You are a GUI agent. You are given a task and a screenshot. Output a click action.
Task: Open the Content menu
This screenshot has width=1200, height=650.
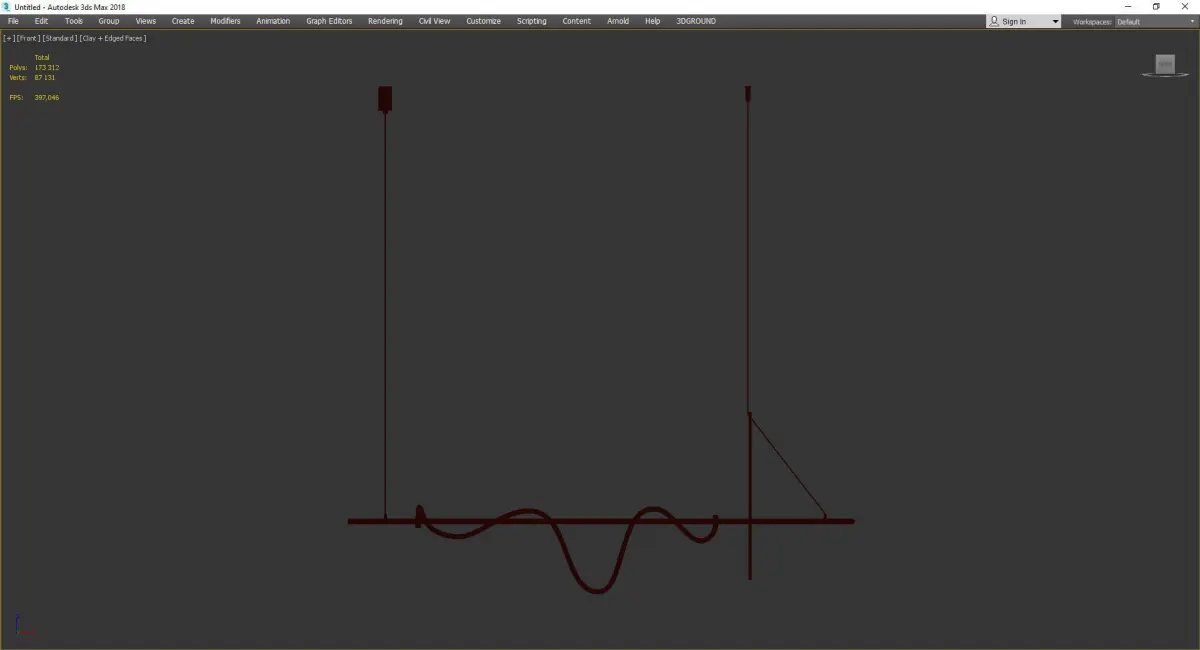[576, 21]
